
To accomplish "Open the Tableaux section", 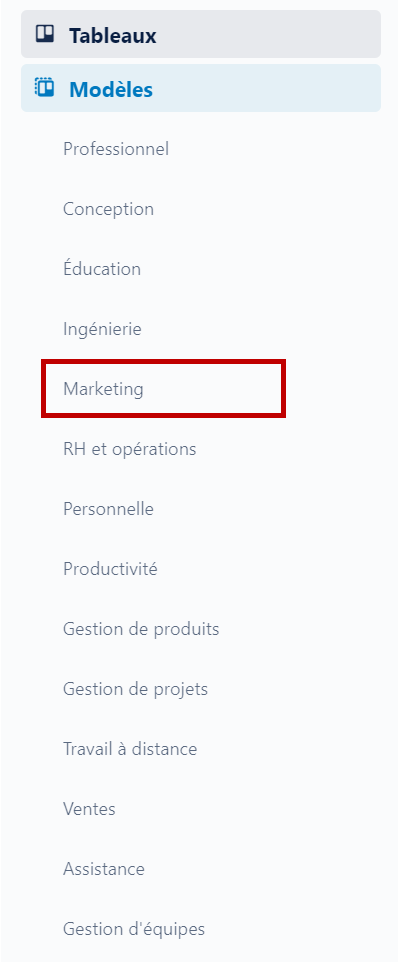I will (x=201, y=34).
